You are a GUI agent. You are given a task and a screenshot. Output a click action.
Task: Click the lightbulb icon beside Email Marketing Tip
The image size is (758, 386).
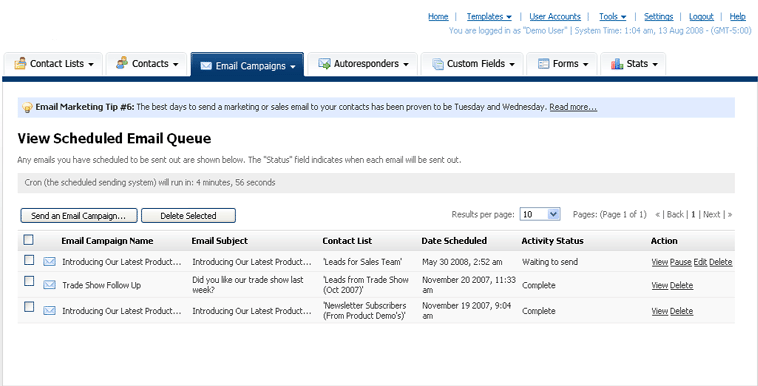[x=28, y=107]
